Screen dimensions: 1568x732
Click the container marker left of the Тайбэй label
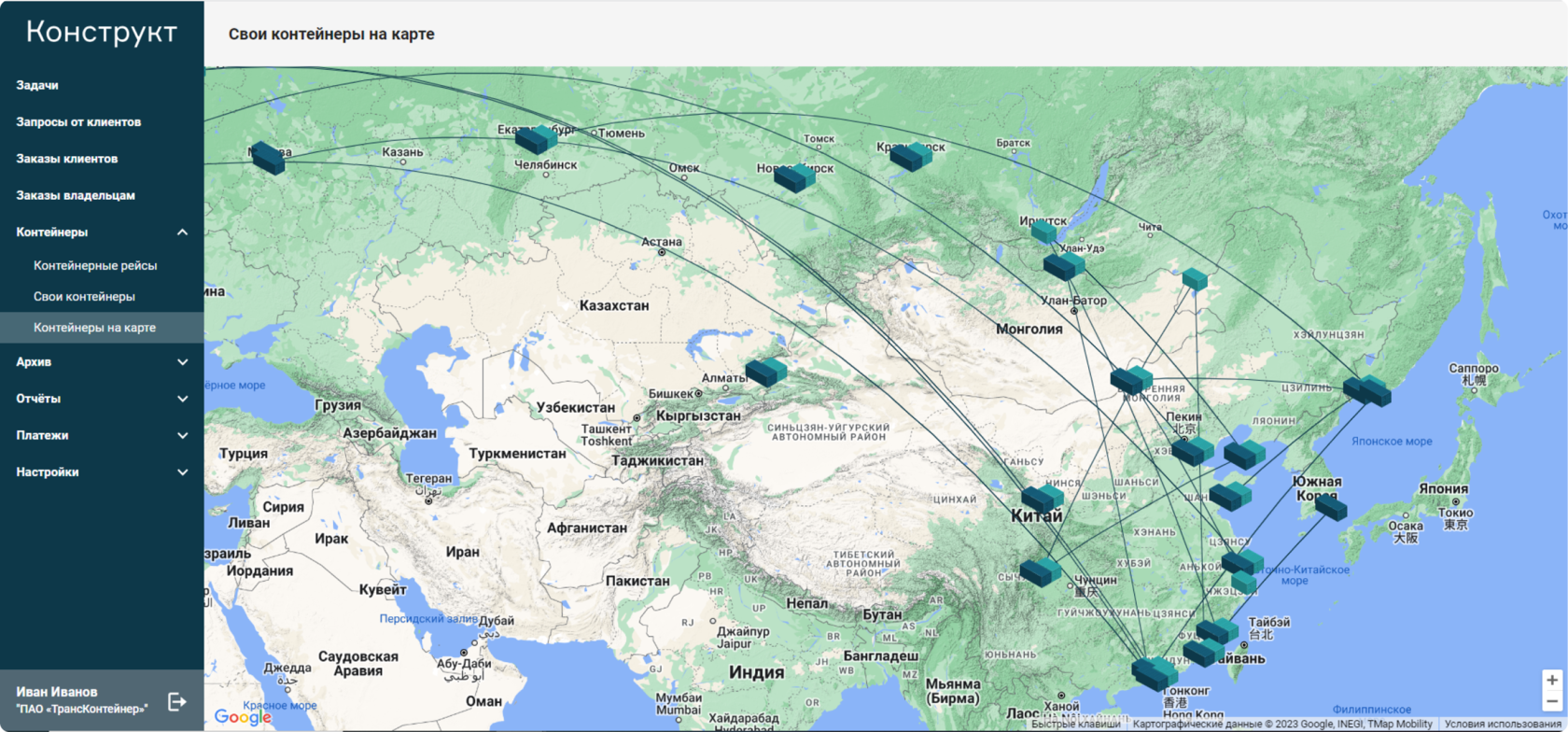(1217, 632)
